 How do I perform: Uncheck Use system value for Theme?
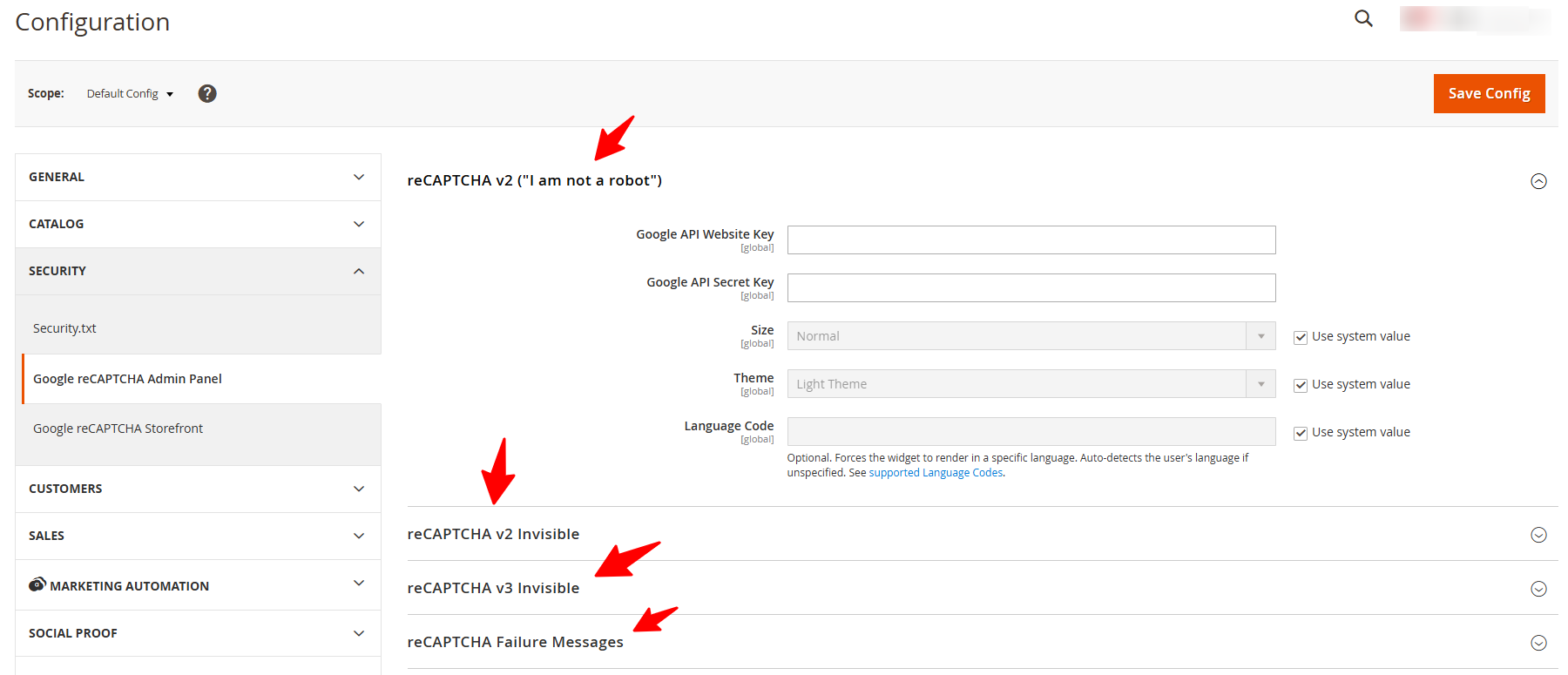(1301, 385)
